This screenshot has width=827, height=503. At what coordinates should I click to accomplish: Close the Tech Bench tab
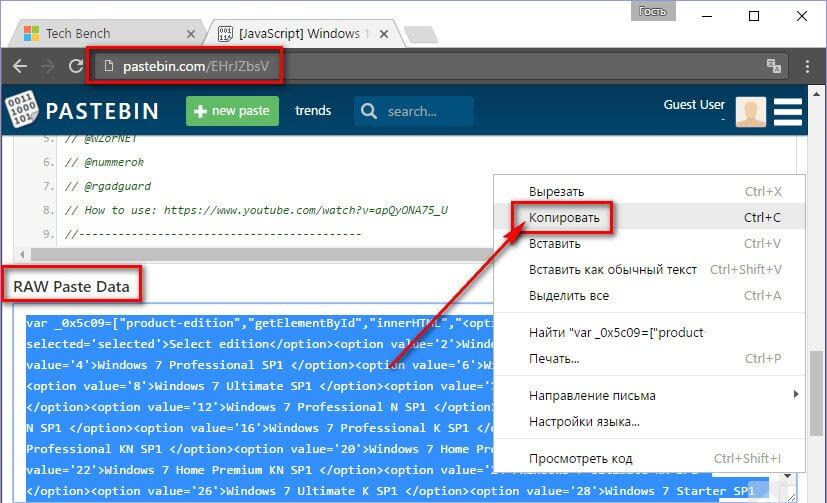point(191,34)
